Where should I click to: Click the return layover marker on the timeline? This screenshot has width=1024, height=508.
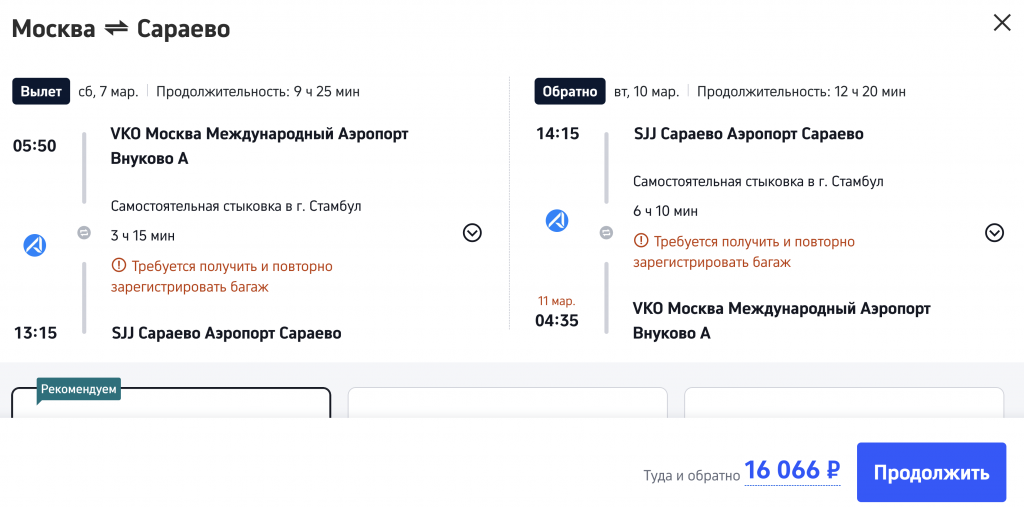[606, 233]
